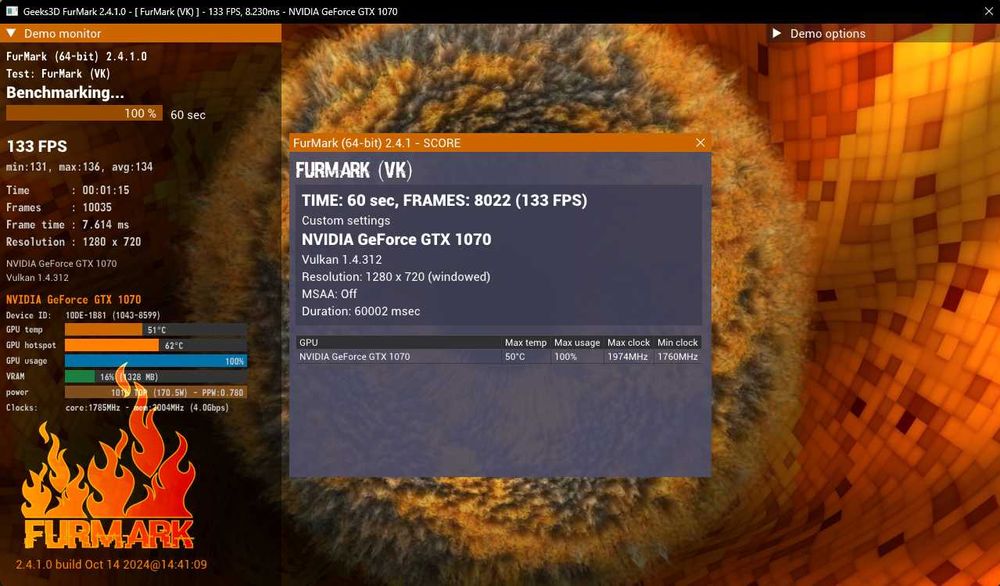Image resolution: width=1000 pixels, height=586 pixels.
Task: Click 'TIME: 60 sec, FRAMES: 8022' score line
Action: (x=445, y=200)
